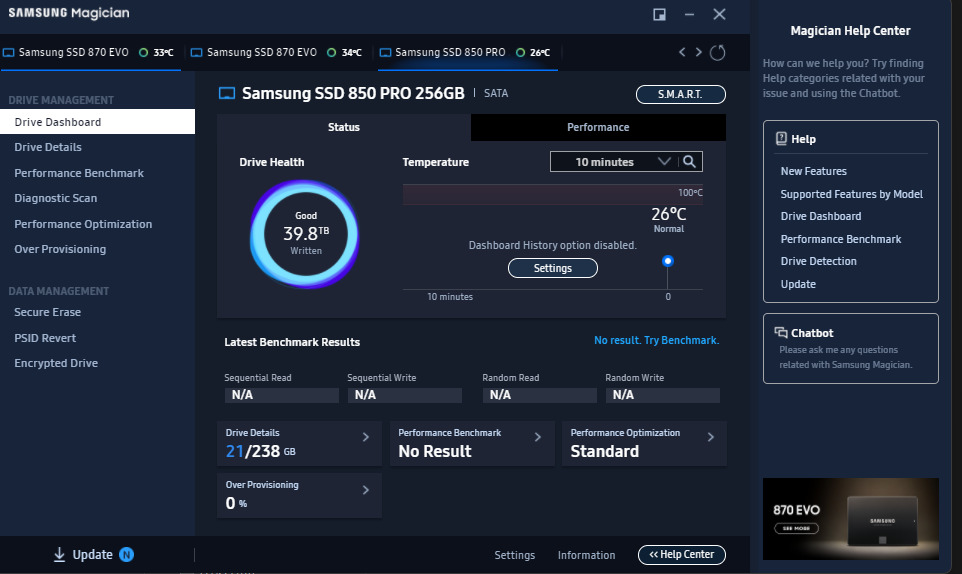
Task: Open Information in the bottom bar
Action: 587,555
